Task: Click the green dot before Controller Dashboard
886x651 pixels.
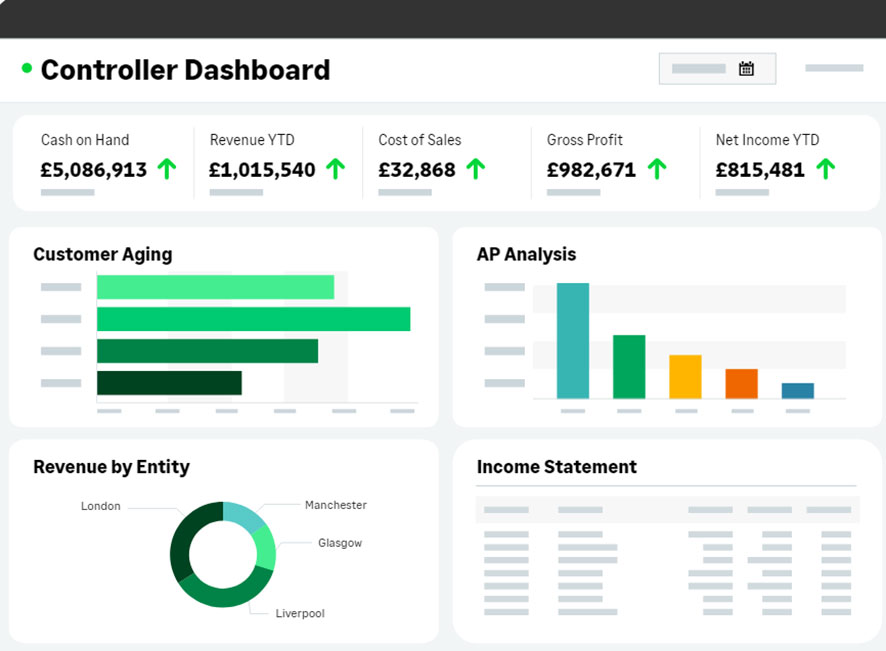Action: pyautogui.click(x=27, y=69)
